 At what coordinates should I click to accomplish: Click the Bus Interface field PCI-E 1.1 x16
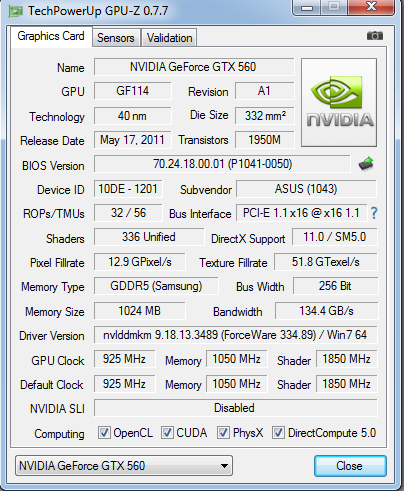(x=302, y=213)
